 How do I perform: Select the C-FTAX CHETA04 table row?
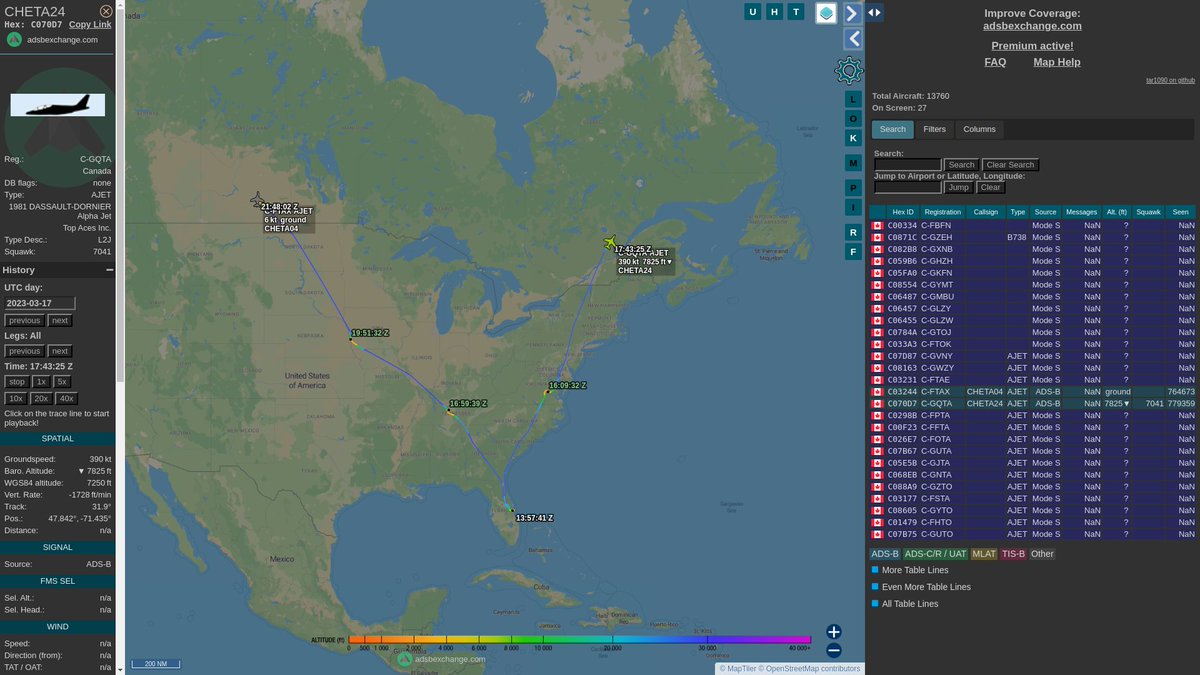1033,392
